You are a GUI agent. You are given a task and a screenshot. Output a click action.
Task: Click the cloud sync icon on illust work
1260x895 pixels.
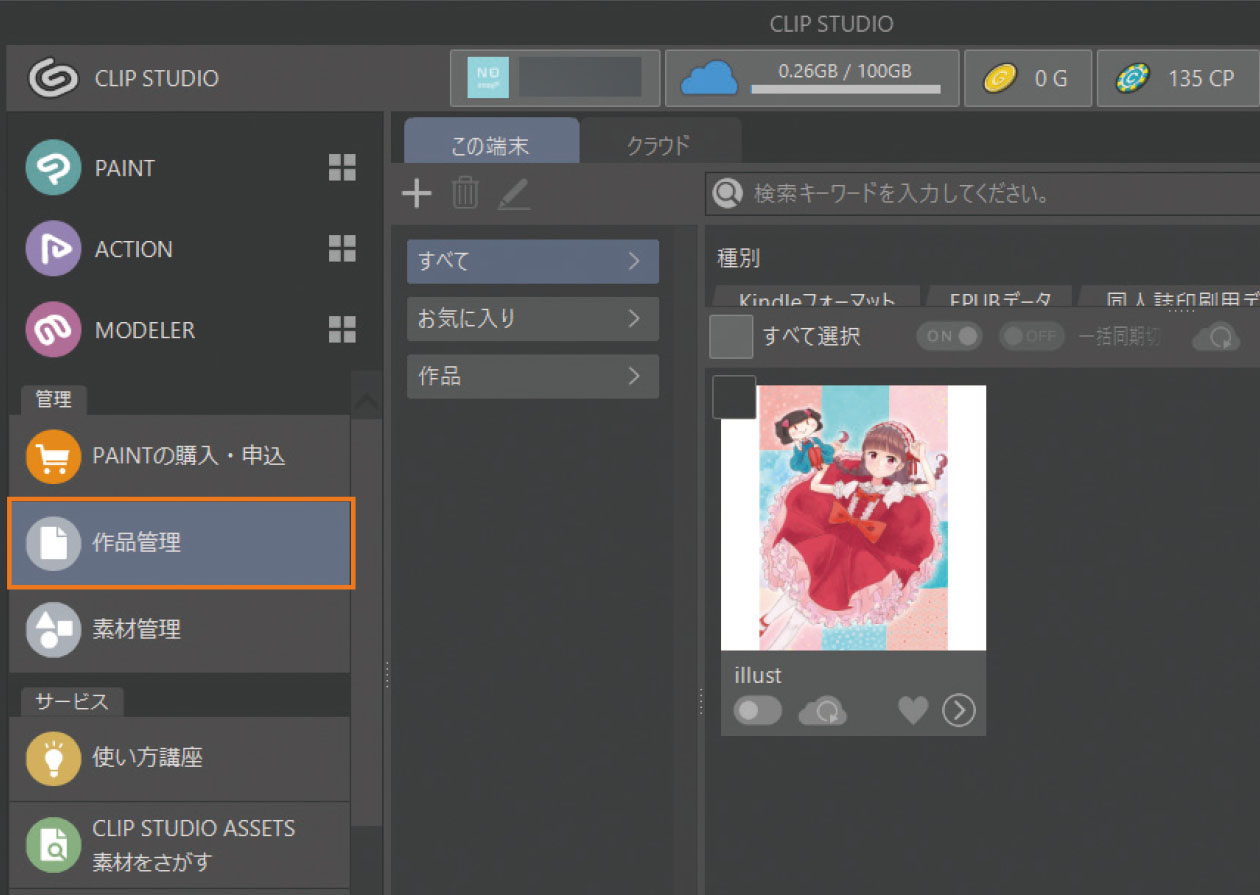[x=824, y=710]
